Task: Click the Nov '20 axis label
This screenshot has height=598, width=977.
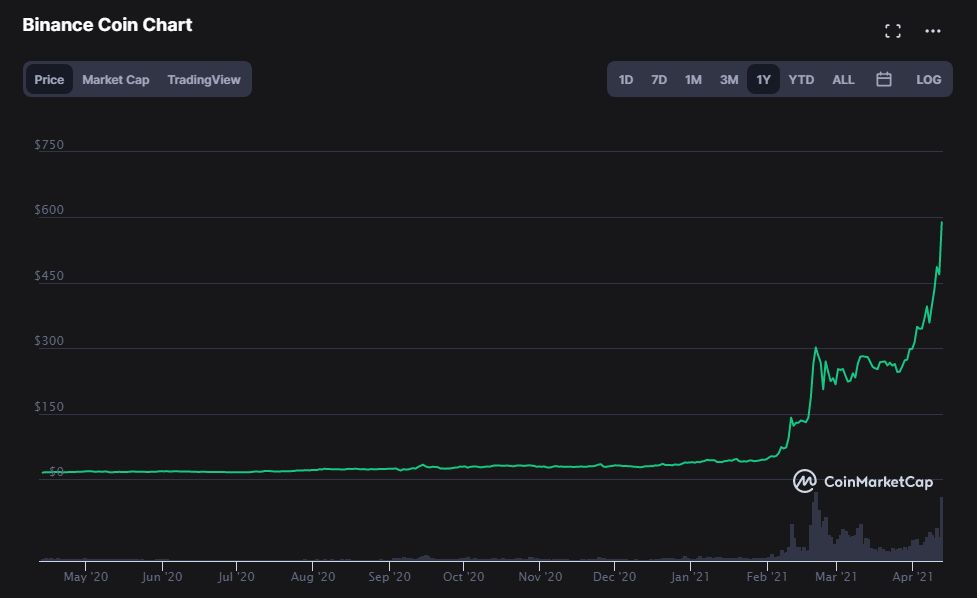Action: pos(540,577)
